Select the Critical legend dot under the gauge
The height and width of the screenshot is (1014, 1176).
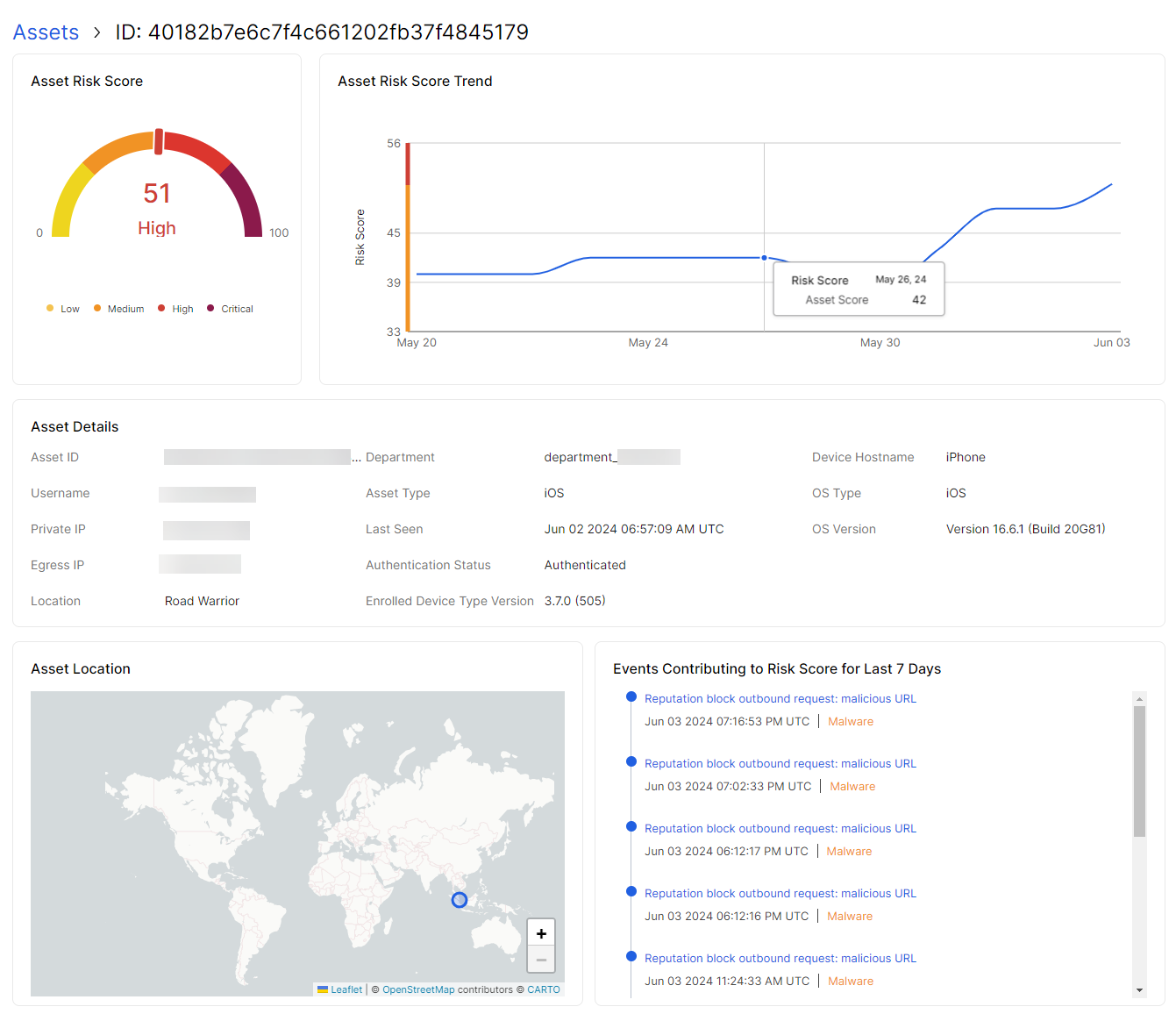coord(210,308)
